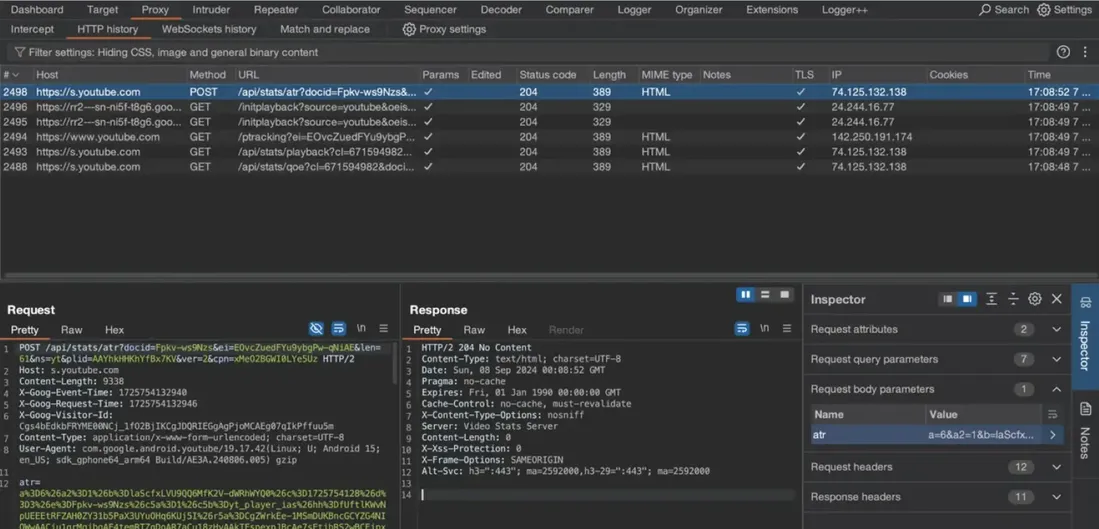
Task: Toggle hide non-printable characters in Request
Action: pyautogui.click(x=316, y=329)
